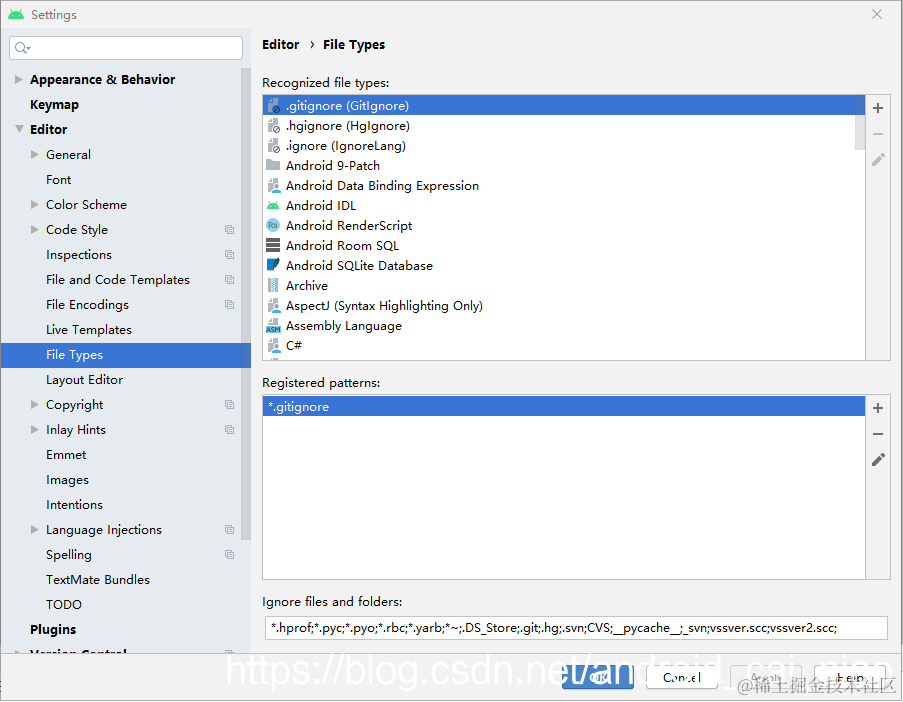Expand the General subsection arrow
The width and height of the screenshot is (903, 702).
tap(35, 154)
